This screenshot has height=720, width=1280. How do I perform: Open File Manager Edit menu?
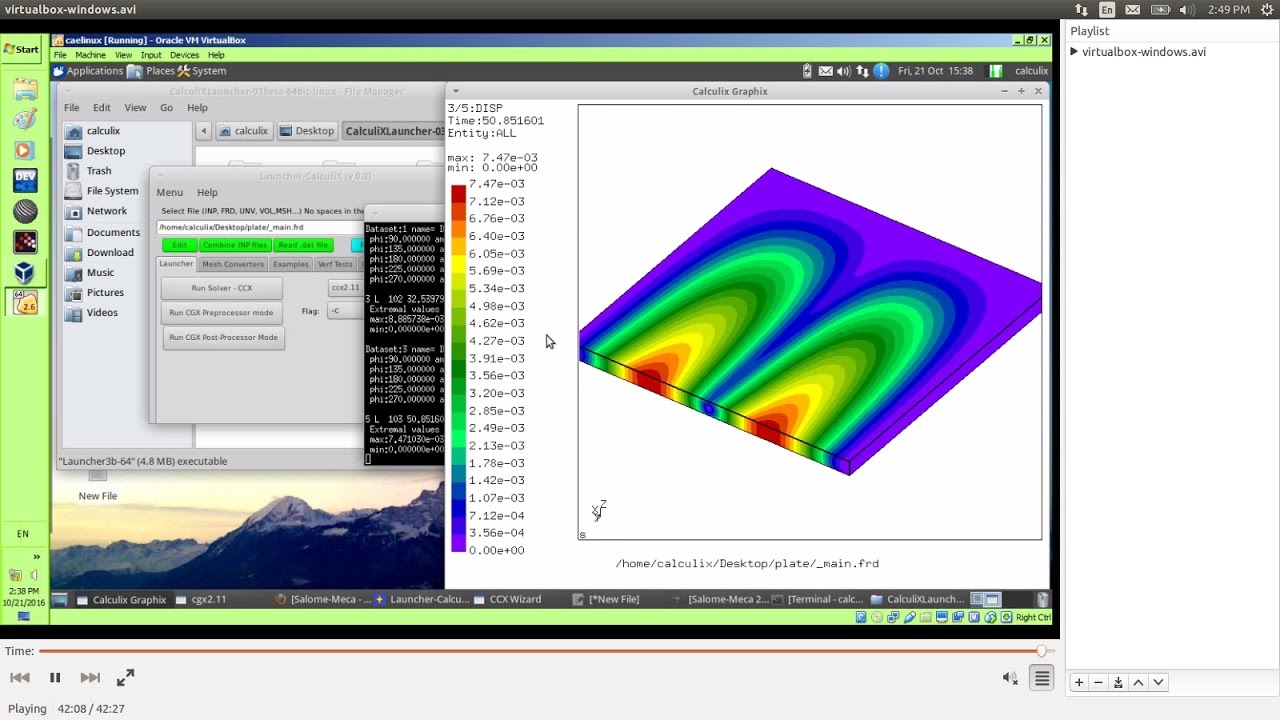click(x=102, y=108)
